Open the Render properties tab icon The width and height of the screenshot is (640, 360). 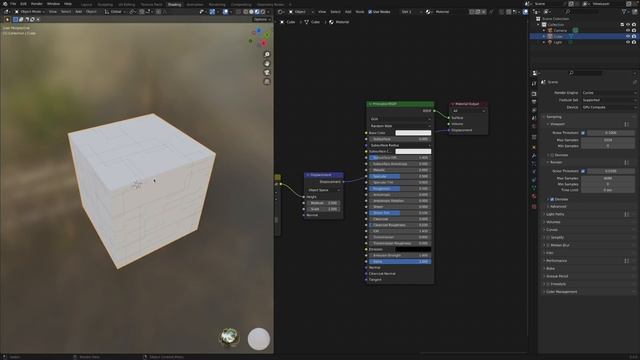(534, 94)
